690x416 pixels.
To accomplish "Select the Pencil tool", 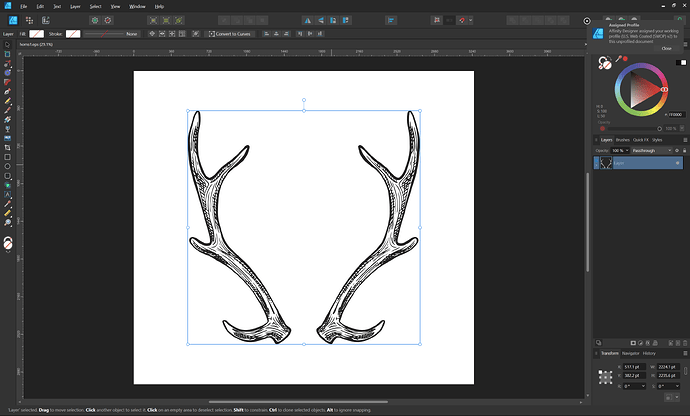I will 7,101.
